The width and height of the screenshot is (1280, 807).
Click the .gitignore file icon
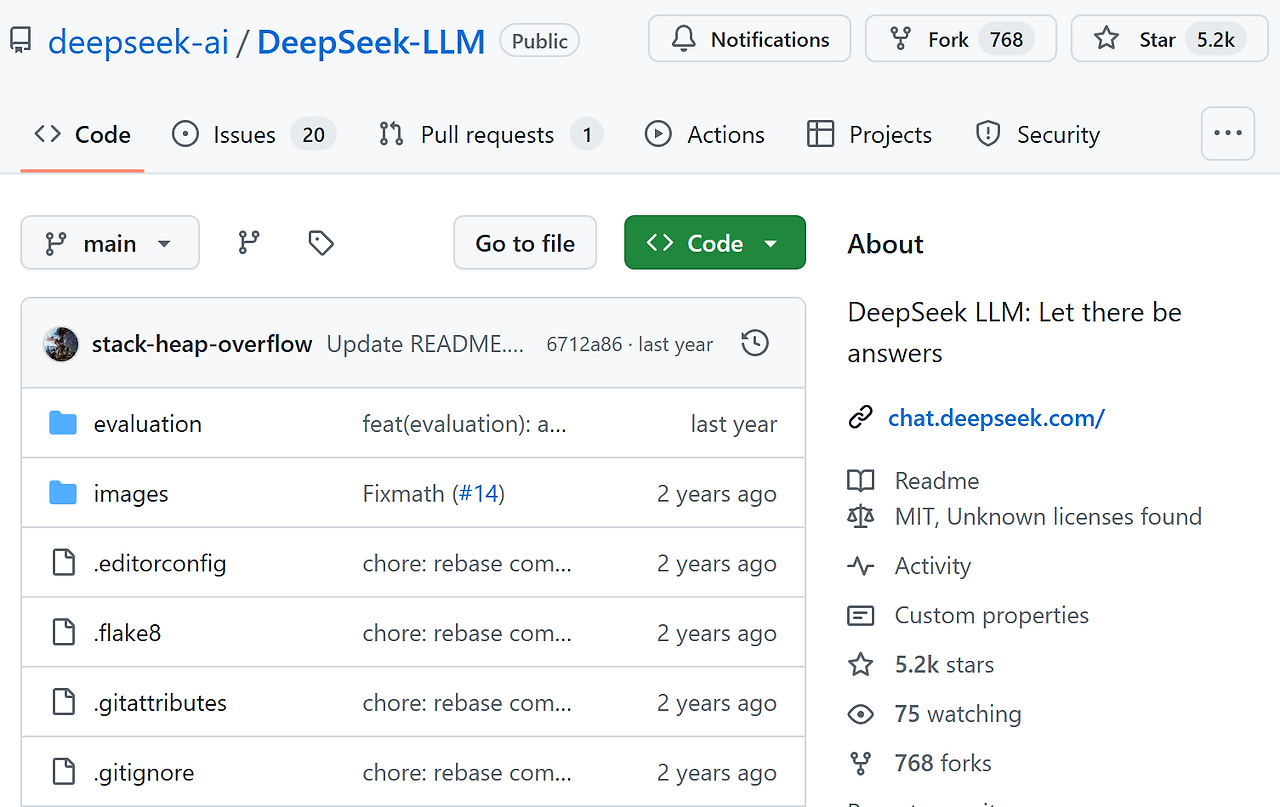(63, 772)
